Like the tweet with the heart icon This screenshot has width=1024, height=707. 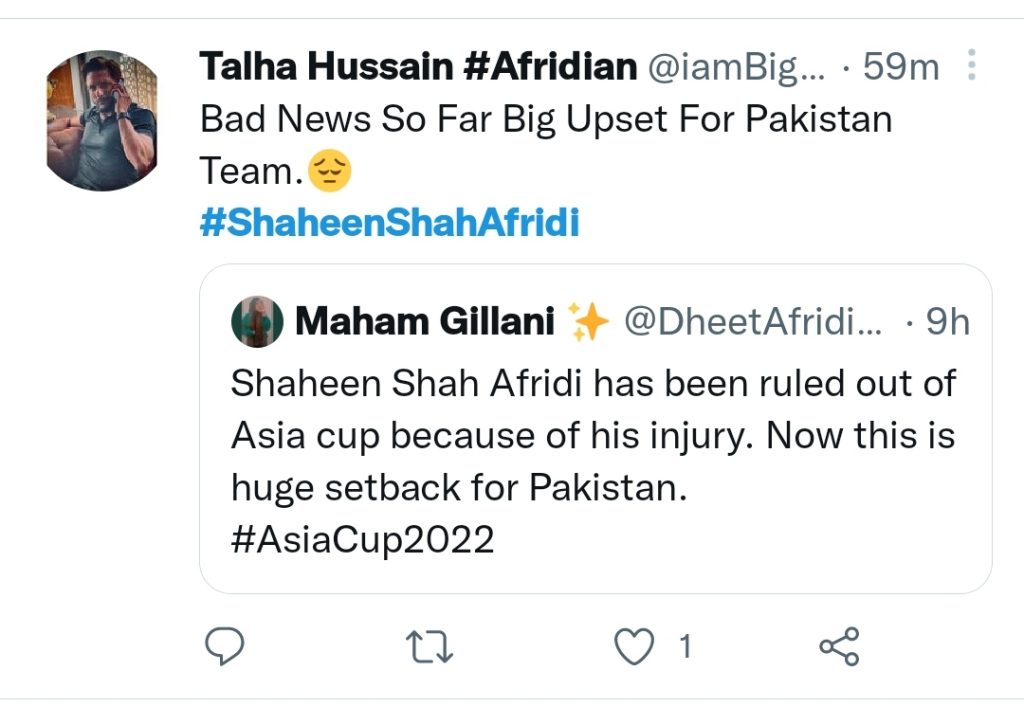pos(634,646)
